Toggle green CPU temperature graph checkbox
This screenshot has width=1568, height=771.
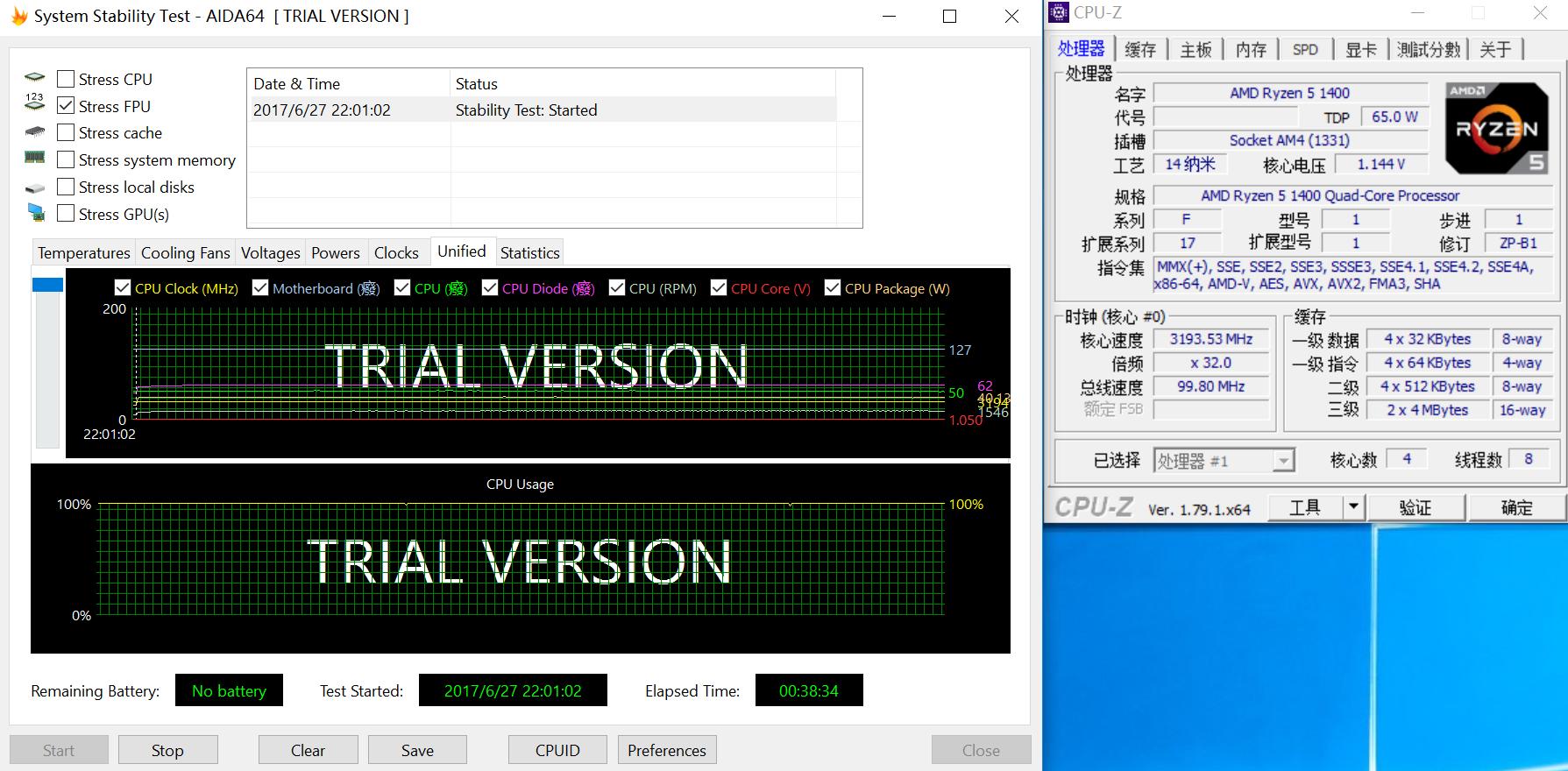click(x=402, y=287)
